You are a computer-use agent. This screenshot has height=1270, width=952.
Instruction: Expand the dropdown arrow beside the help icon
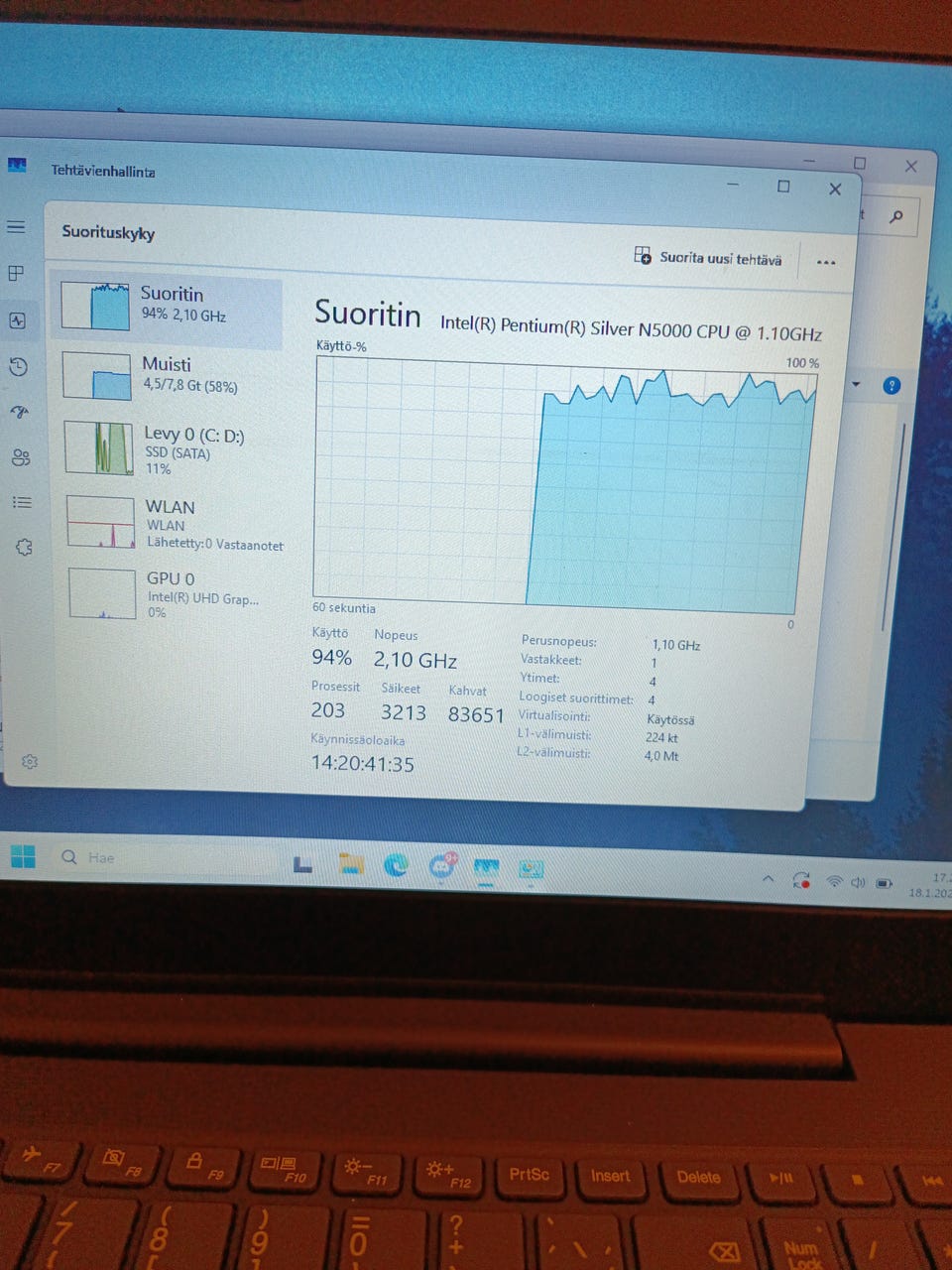(857, 384)
